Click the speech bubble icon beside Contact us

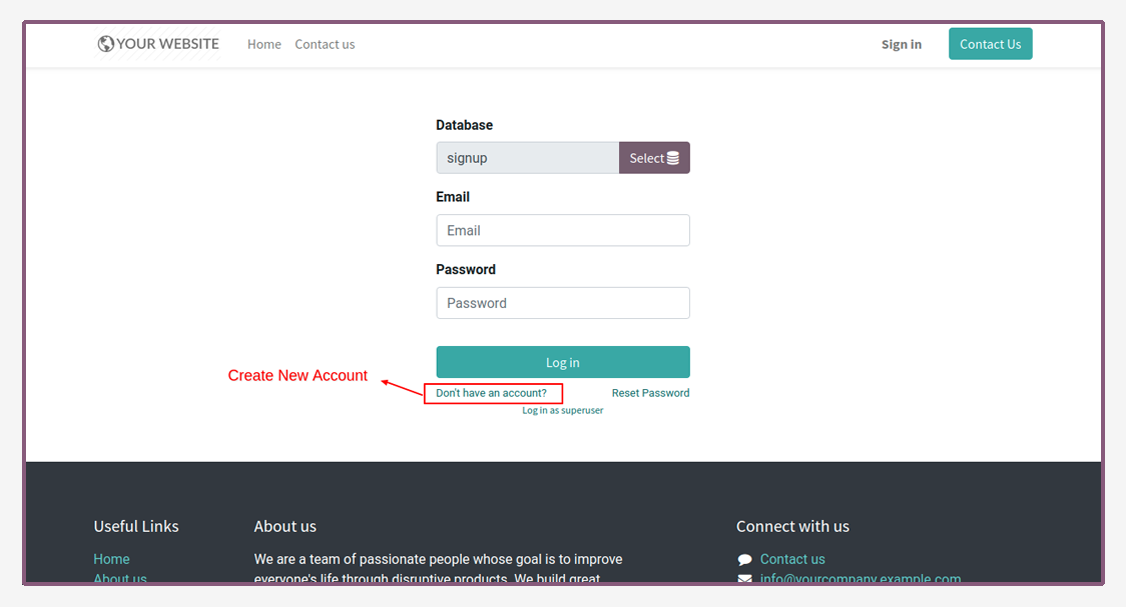745,560
